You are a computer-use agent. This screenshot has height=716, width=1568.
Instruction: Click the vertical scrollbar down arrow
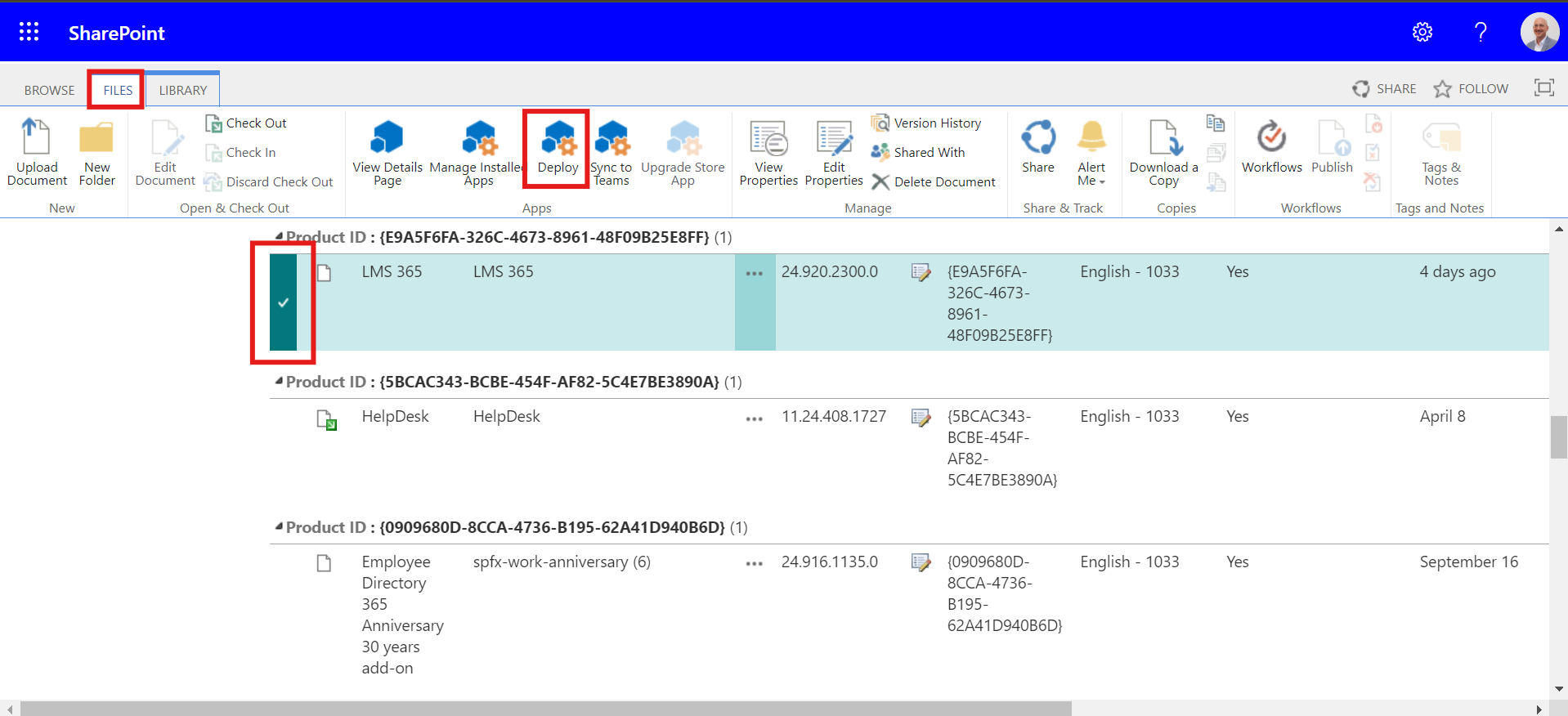click(1559, 689)
